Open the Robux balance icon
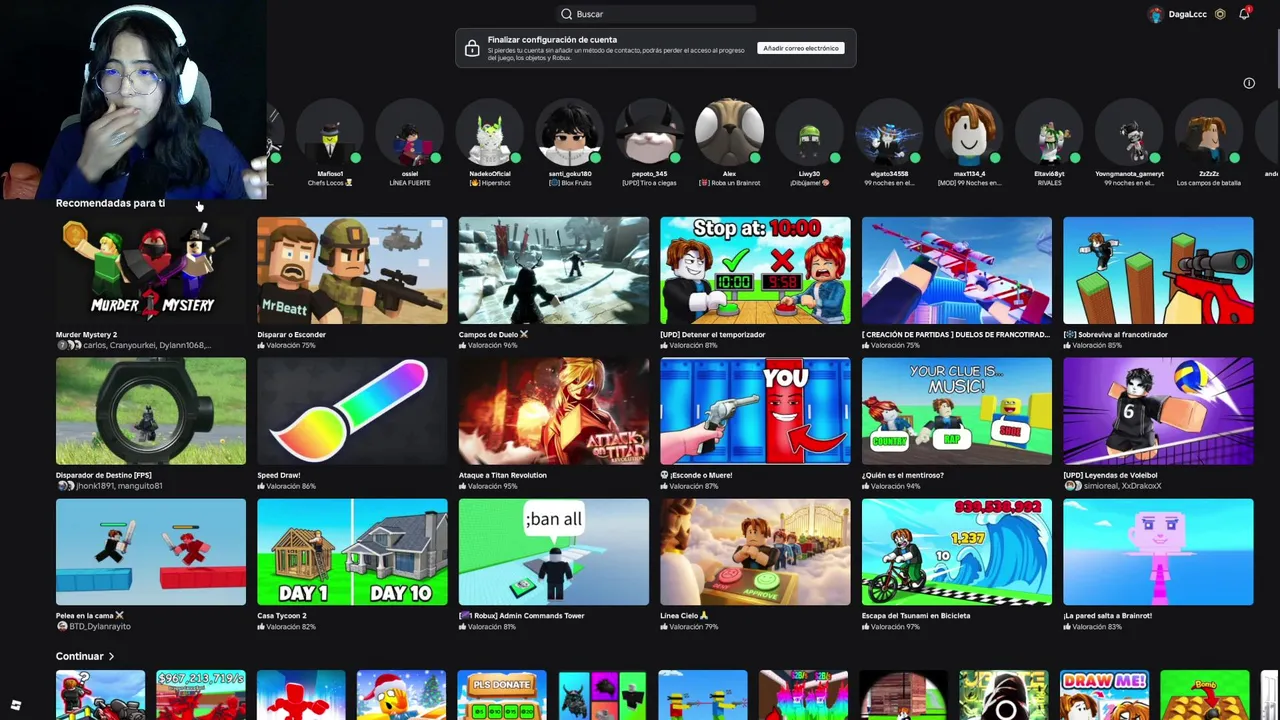 coord(1220,14)
